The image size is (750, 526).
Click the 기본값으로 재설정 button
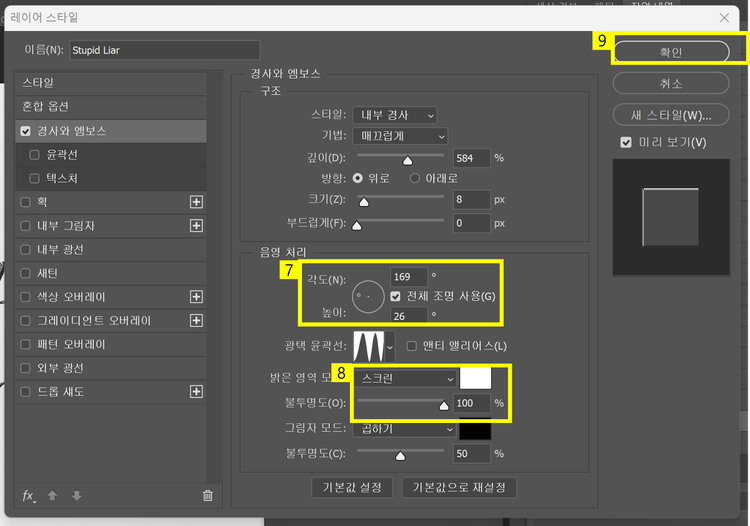(x=459, y=488)
